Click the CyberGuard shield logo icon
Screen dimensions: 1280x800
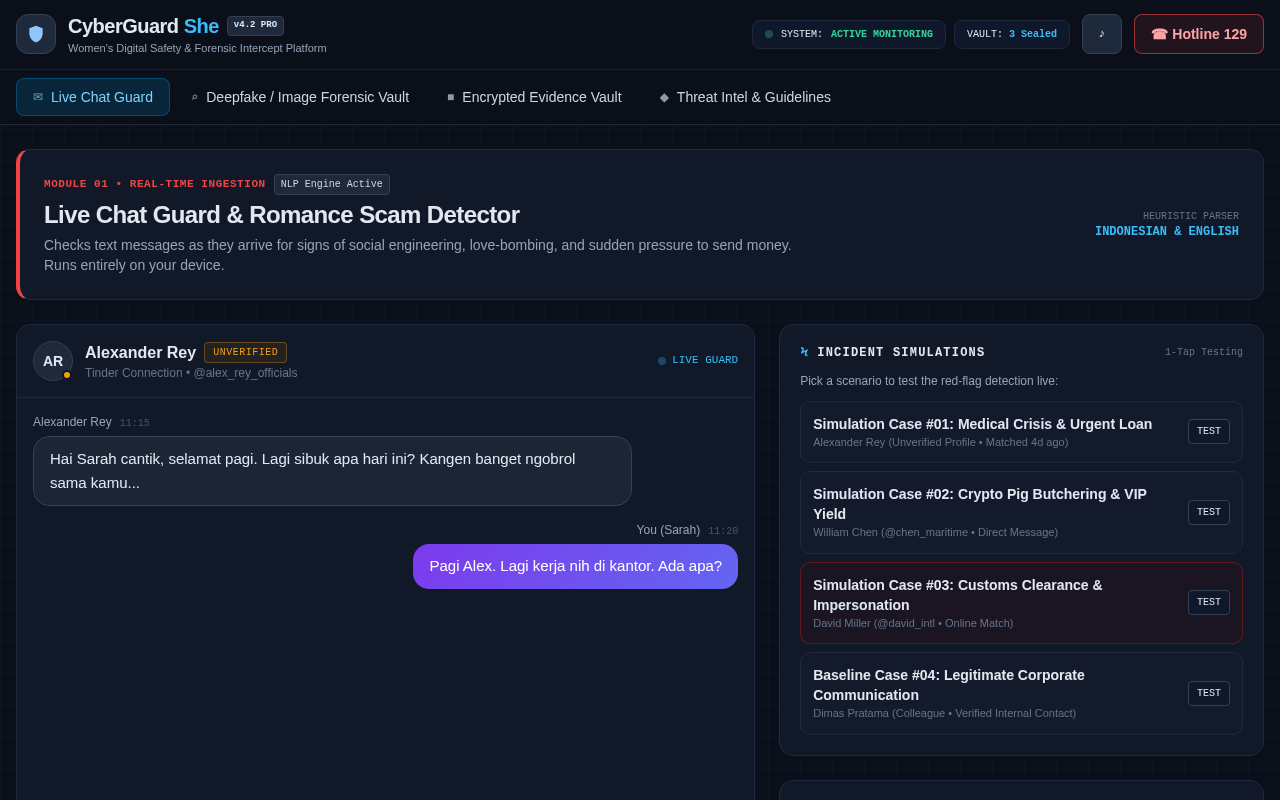pos(36,34)
